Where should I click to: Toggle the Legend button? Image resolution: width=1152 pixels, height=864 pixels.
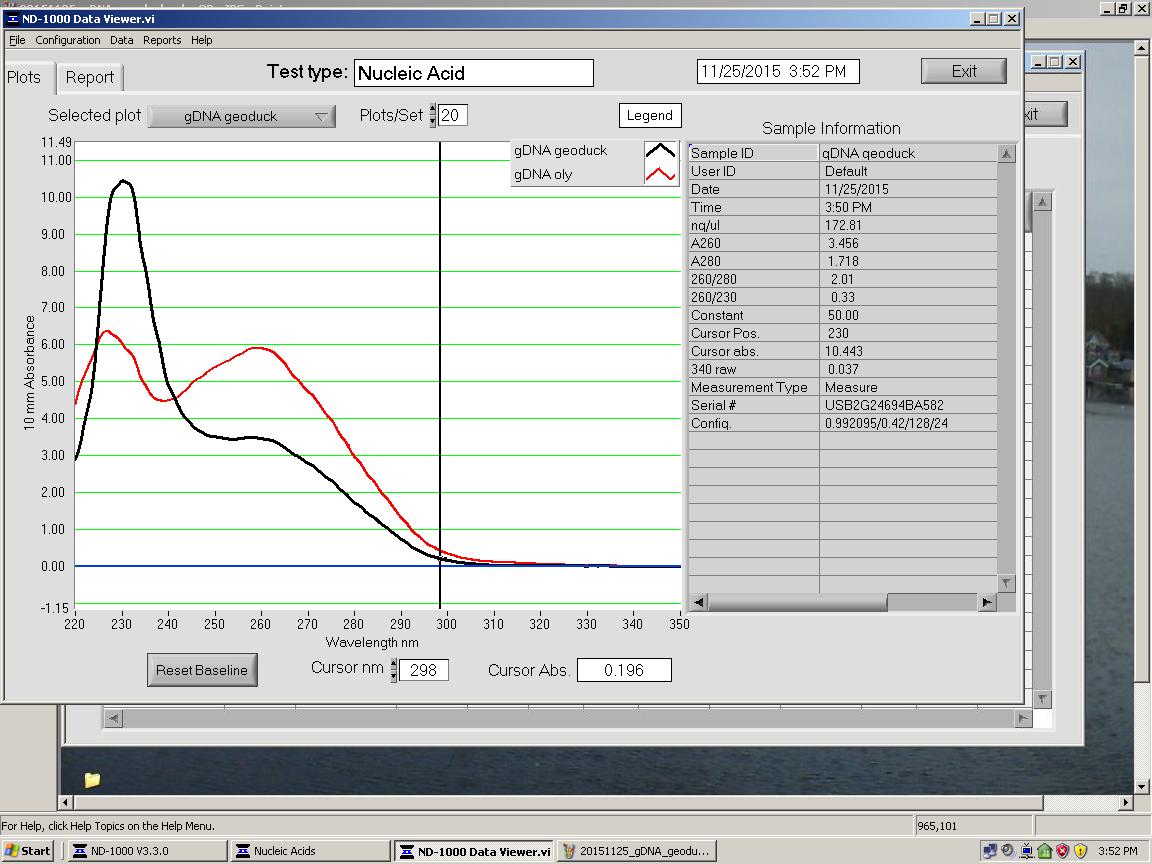pos(650,115)
